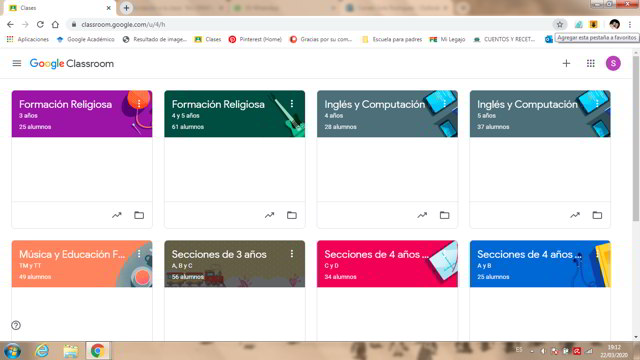Image resolution: width=640 pixels, height=360 pixels.
Task: Click the plus icon to create or join class
Action: click(x=566, y=63)
